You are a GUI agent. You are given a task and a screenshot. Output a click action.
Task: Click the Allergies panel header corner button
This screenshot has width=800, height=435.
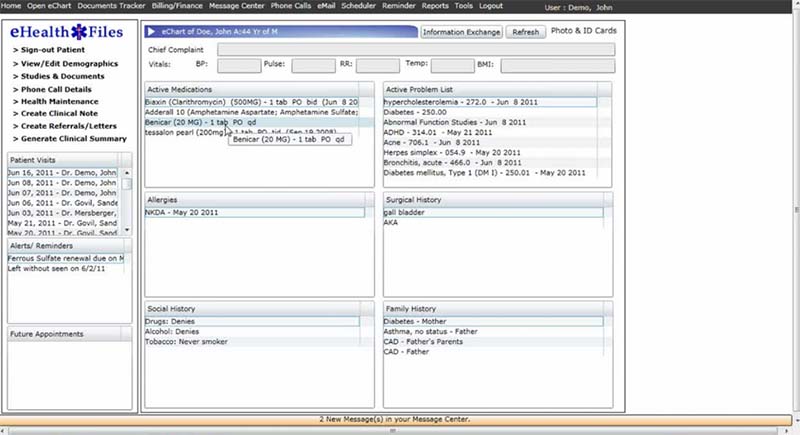tap(369, 200)
